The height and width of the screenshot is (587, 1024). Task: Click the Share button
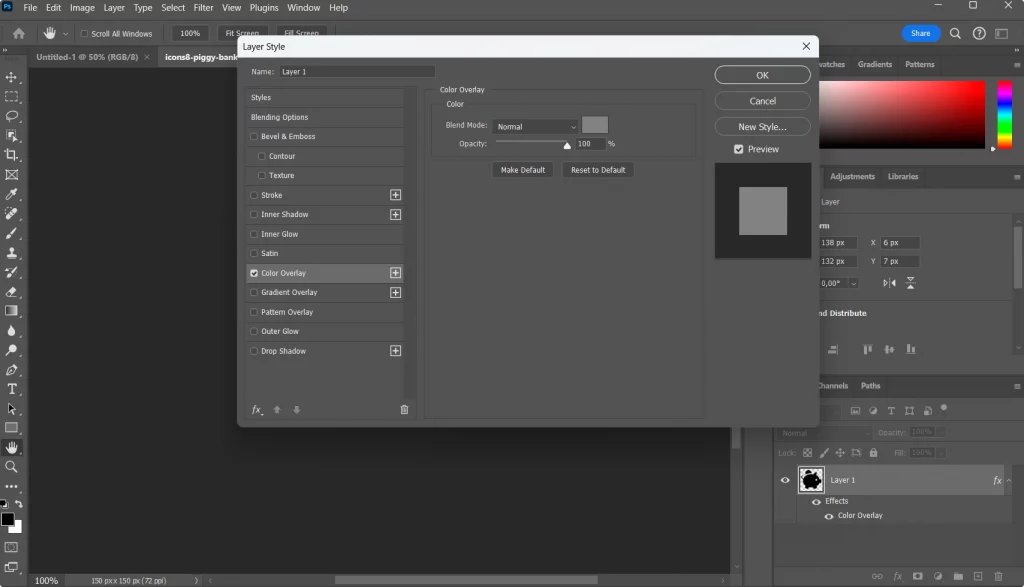(x=920, y=33)
